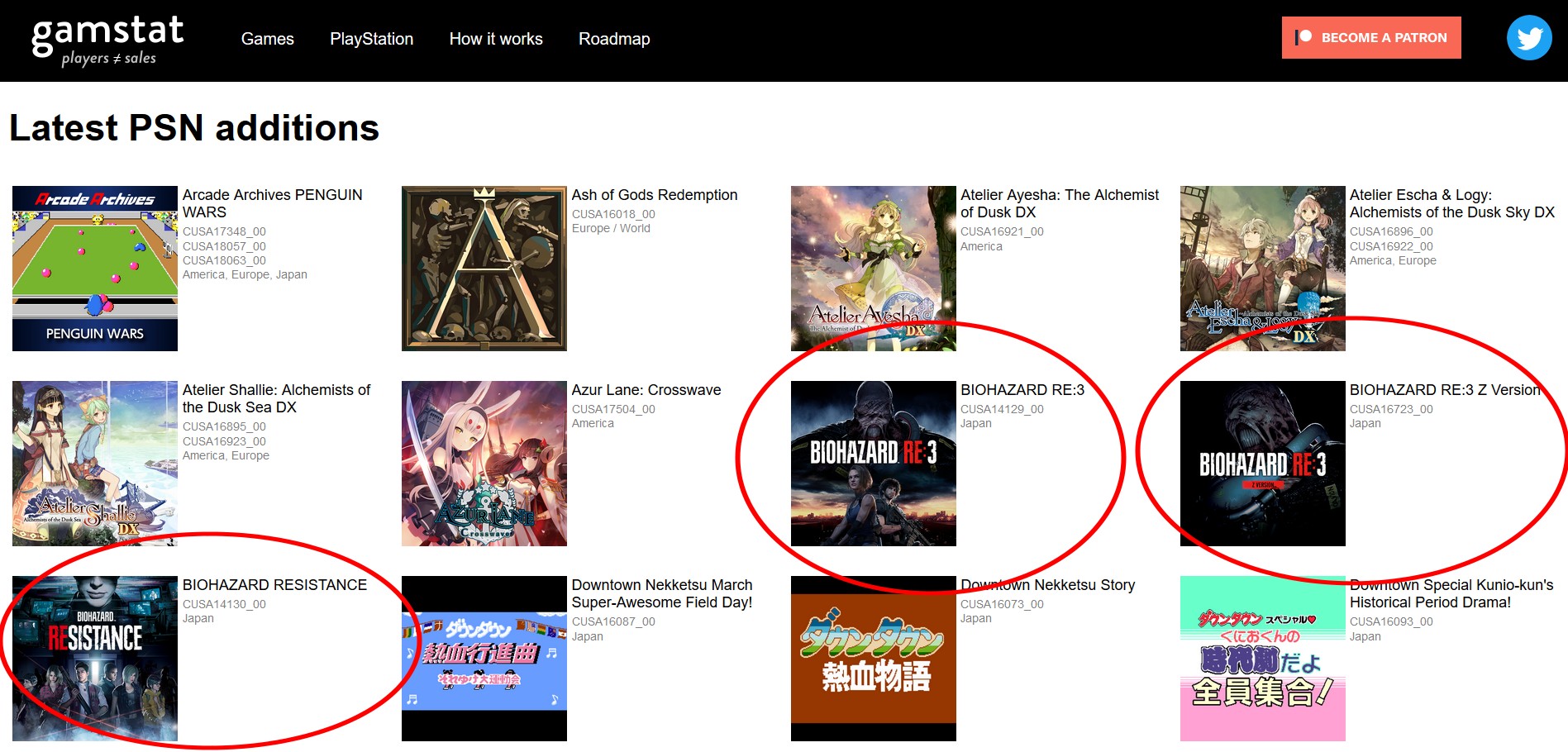Select the CUSA16896_00 code text
This screenshot has height=752, width=1568.
[x=1391, y=231]
